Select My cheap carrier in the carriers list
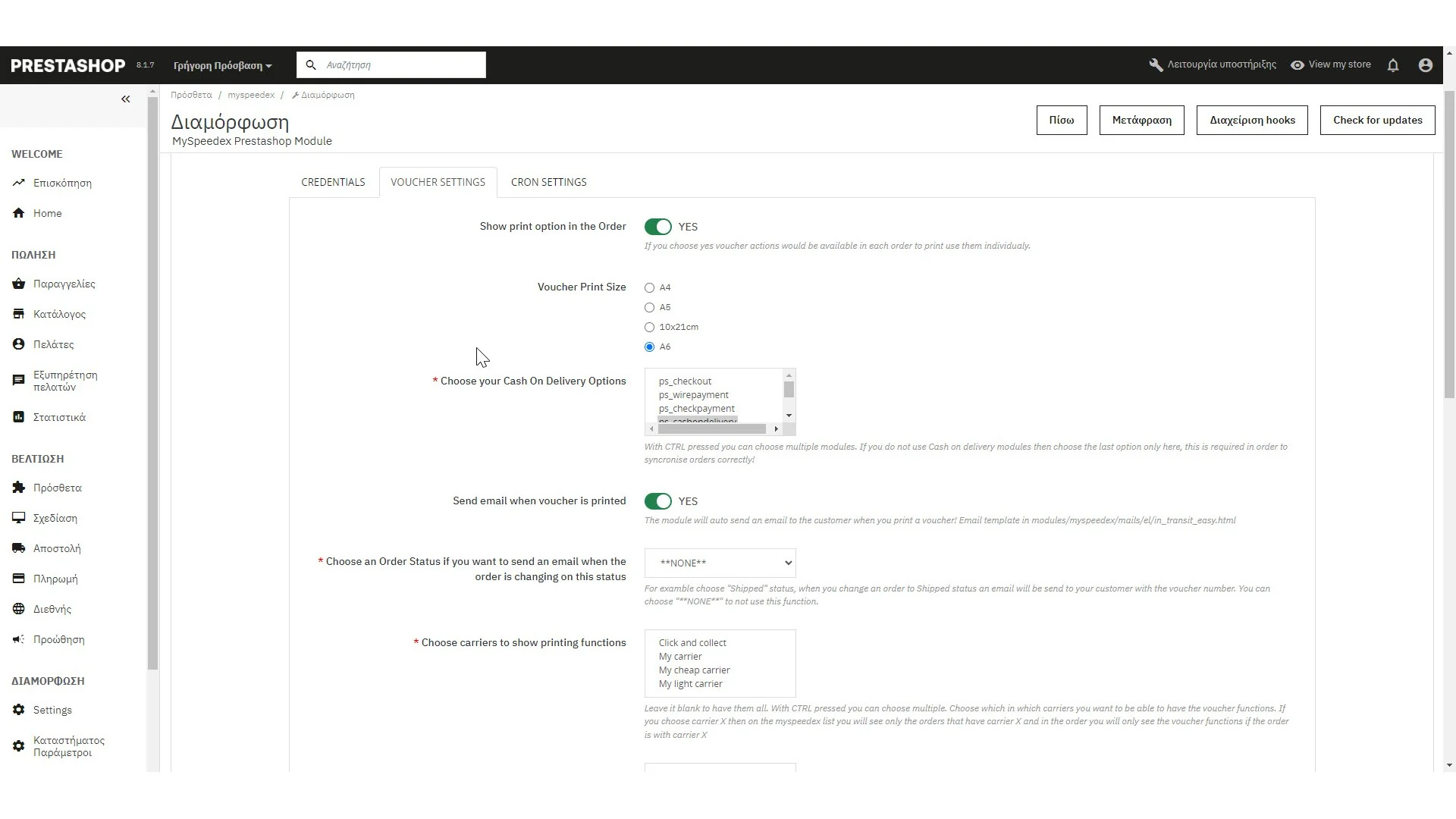This screenshot has width=1456, height=819. pyautogui.click(x=694, y=670)
